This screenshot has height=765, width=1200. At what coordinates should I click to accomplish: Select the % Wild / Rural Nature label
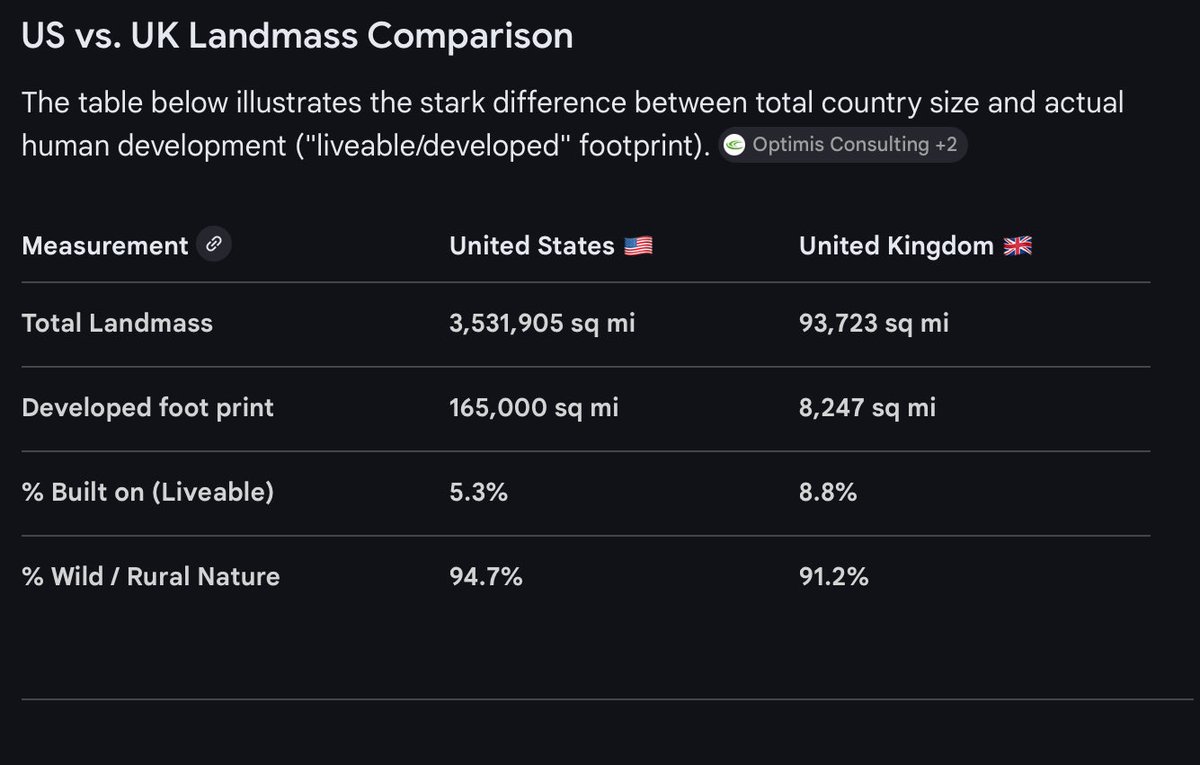(150, 577)
